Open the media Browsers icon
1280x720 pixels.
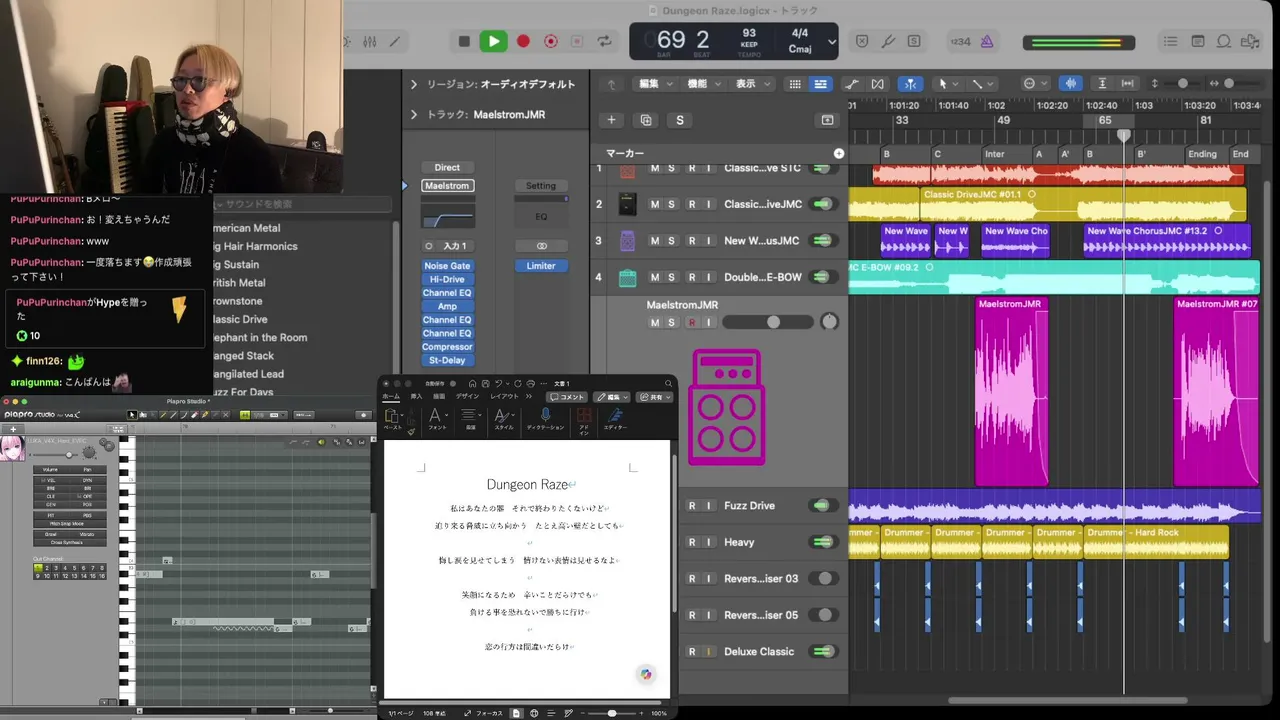pyautogui.click(x=1249, y=41)
